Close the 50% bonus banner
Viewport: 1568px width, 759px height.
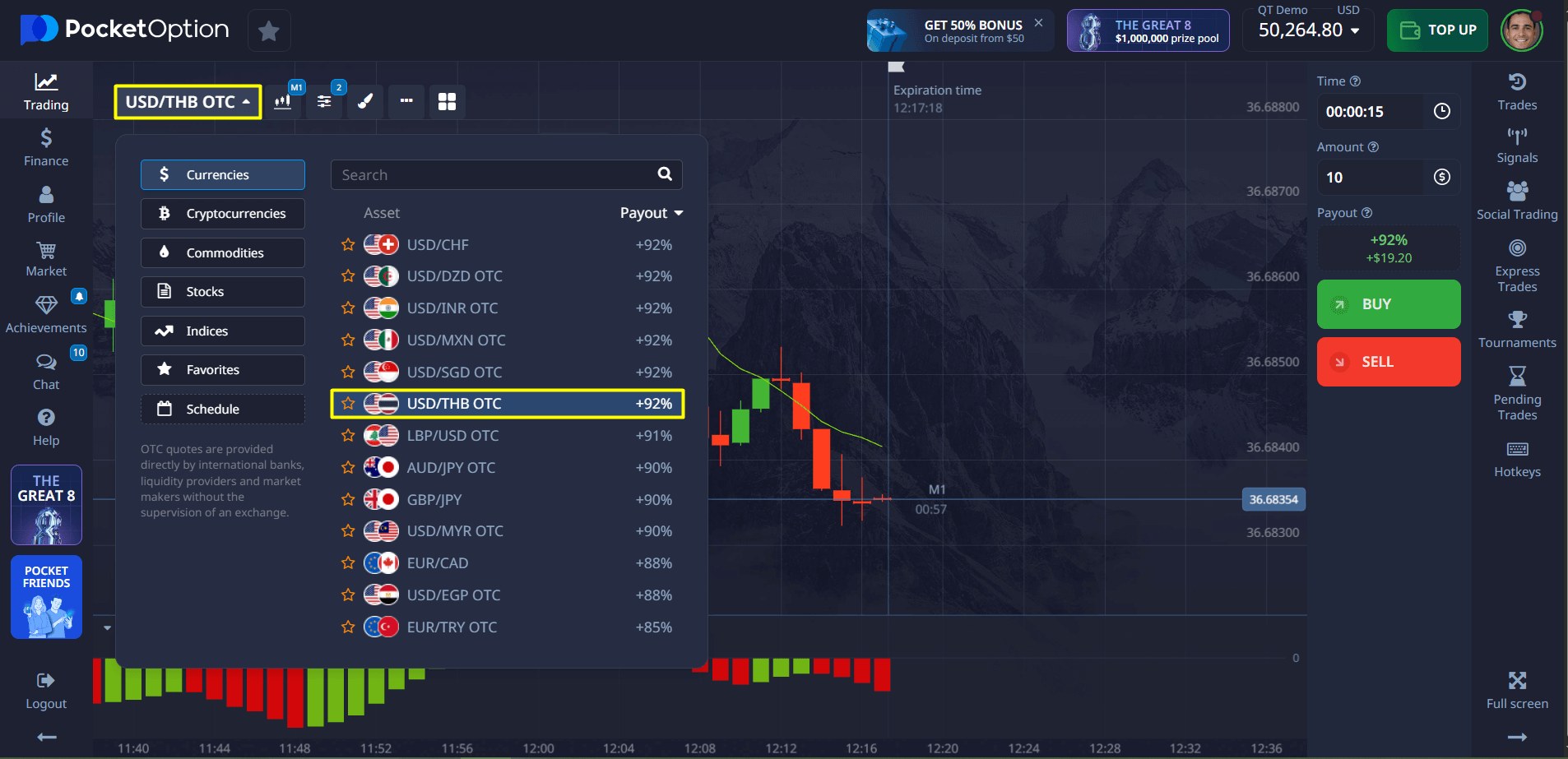1038,23
